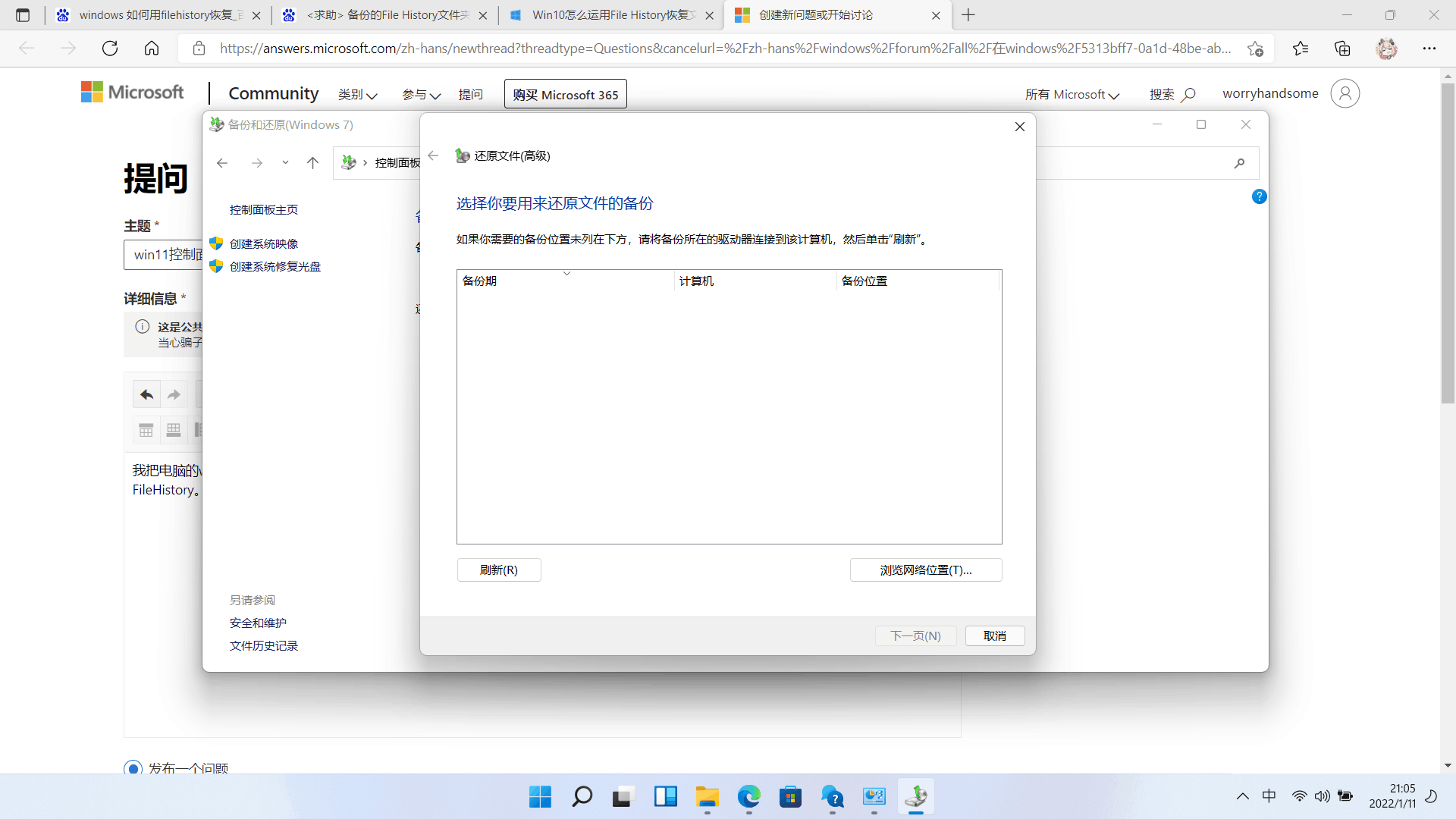
Task: Open Widgets from the taskbar
Action: 665,796
